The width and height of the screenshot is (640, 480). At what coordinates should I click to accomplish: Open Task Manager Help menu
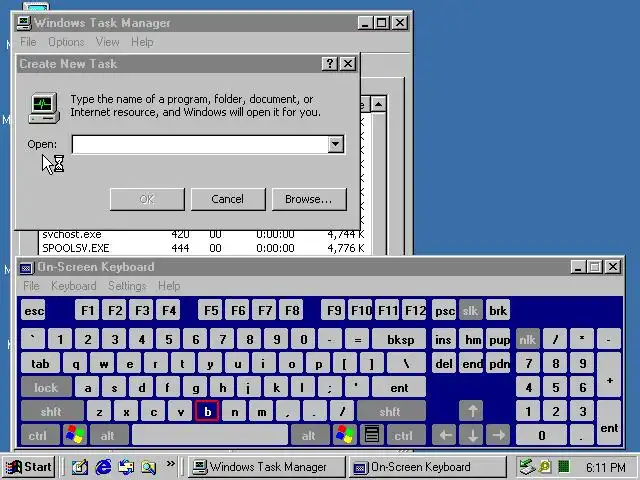tap(142, 42)
